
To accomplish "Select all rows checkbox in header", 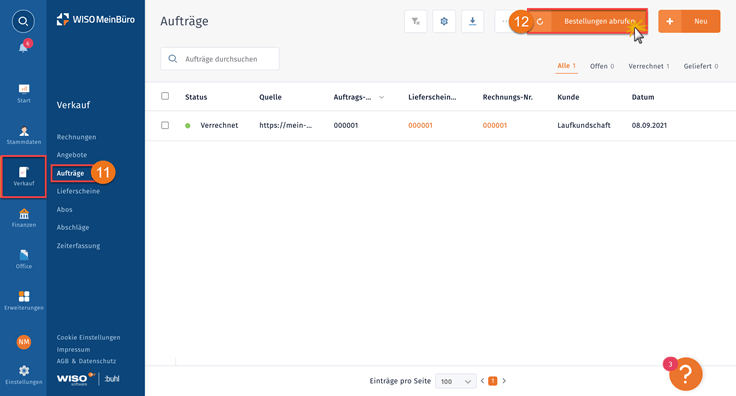I will pos(165,96).
